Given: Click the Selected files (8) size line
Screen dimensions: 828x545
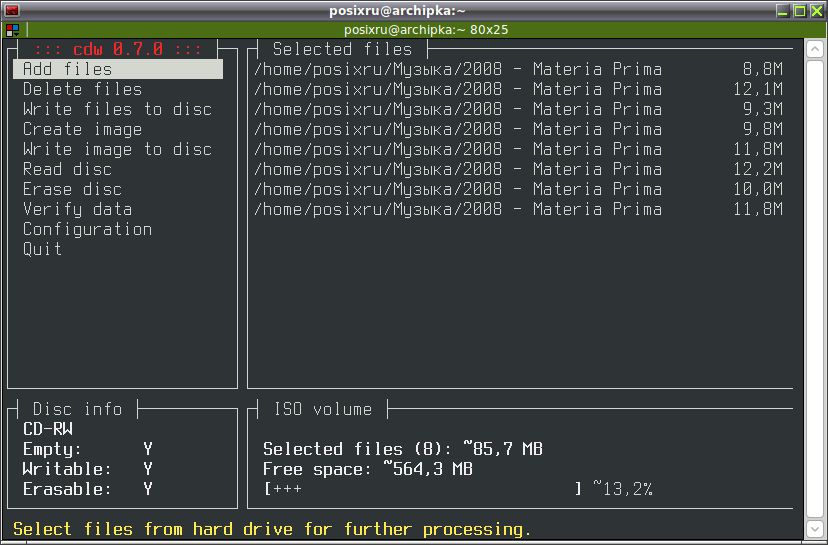Looking at the screenshot, I should [x=403, y=449].
